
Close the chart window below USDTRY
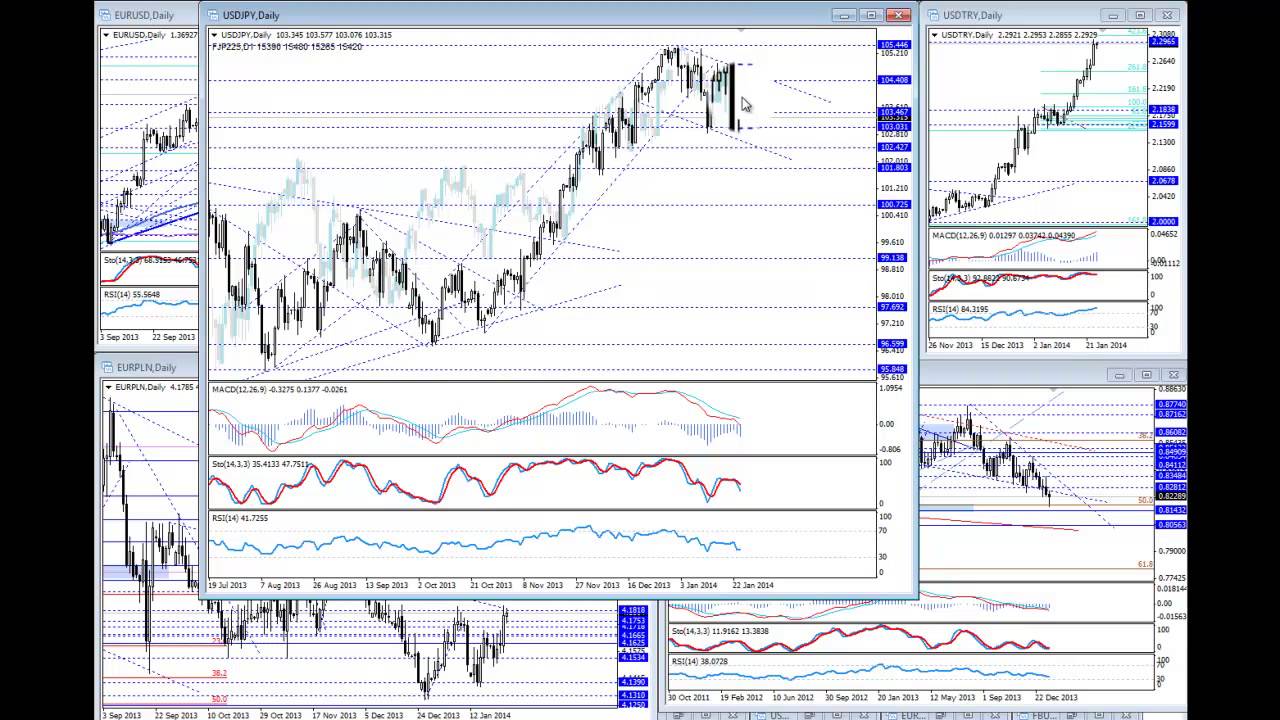coord(1173,375)
